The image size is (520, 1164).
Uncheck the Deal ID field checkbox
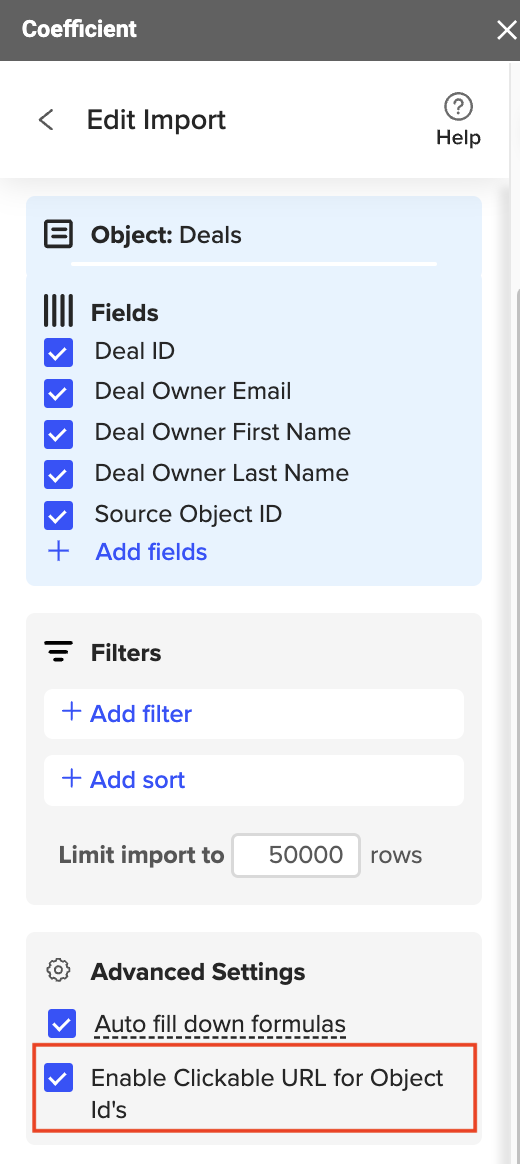tap(59, 353)
